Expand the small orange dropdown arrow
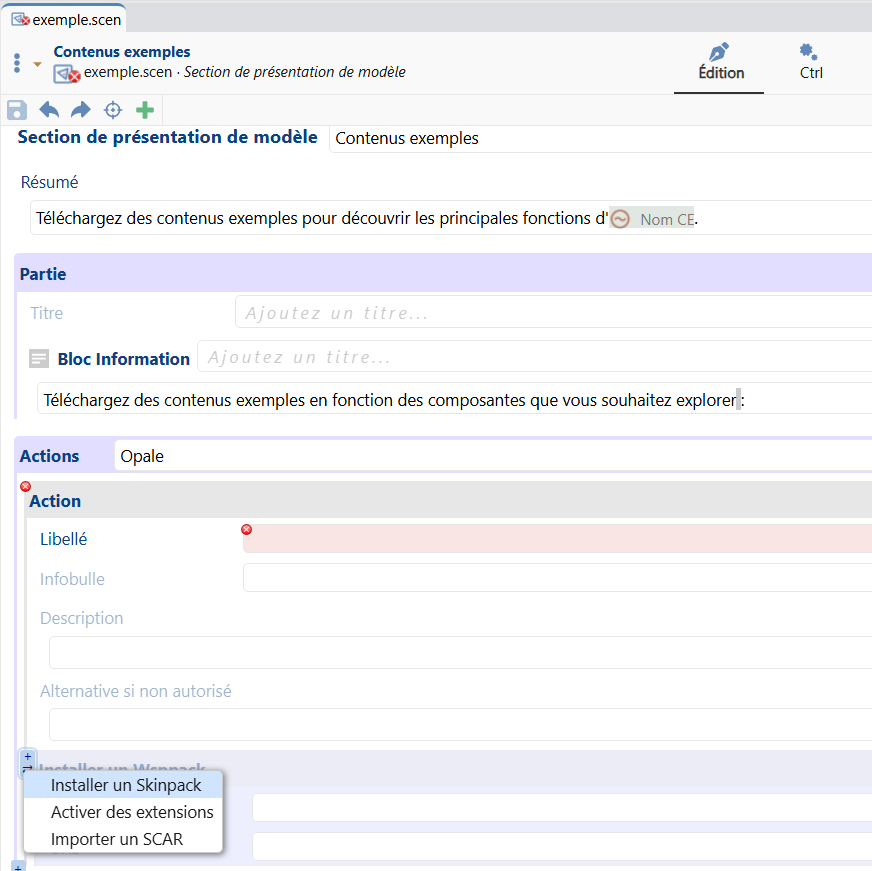Viewport: 872px width, 871px height. click(37, 65)
